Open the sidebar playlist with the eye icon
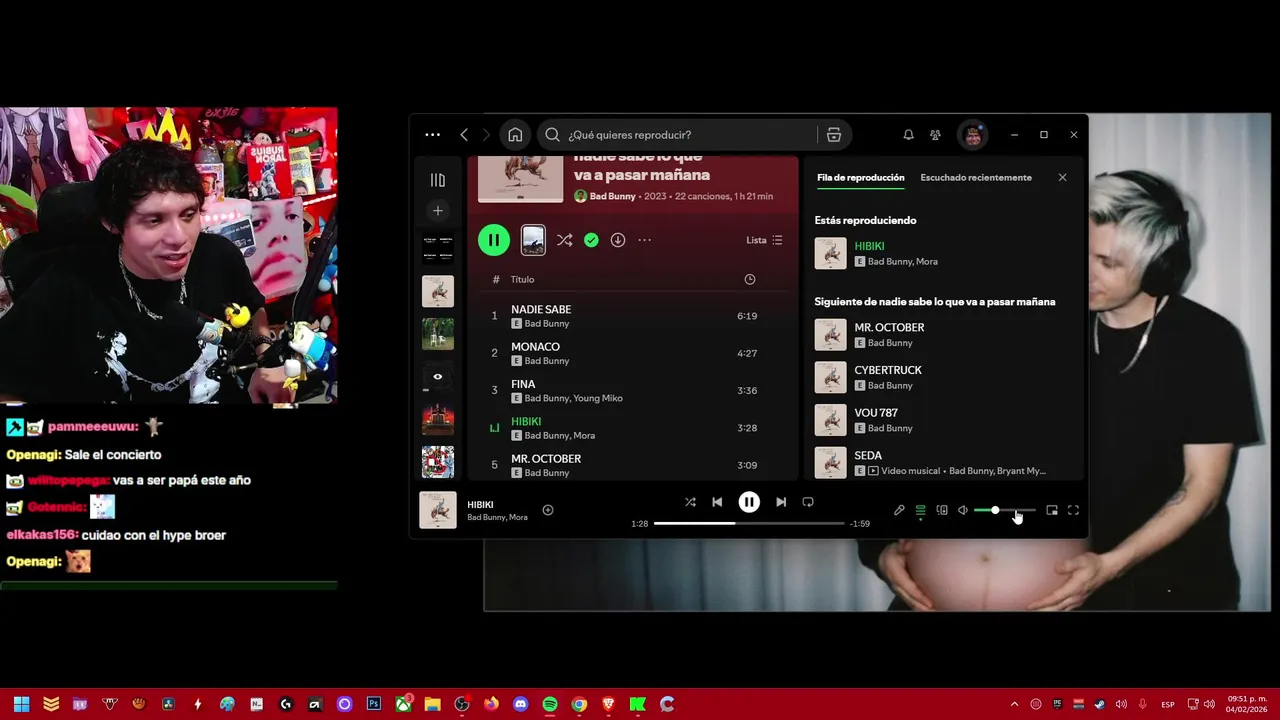Image resolution: width=1280 pixels, height=720 pixels. coord(438,377)
